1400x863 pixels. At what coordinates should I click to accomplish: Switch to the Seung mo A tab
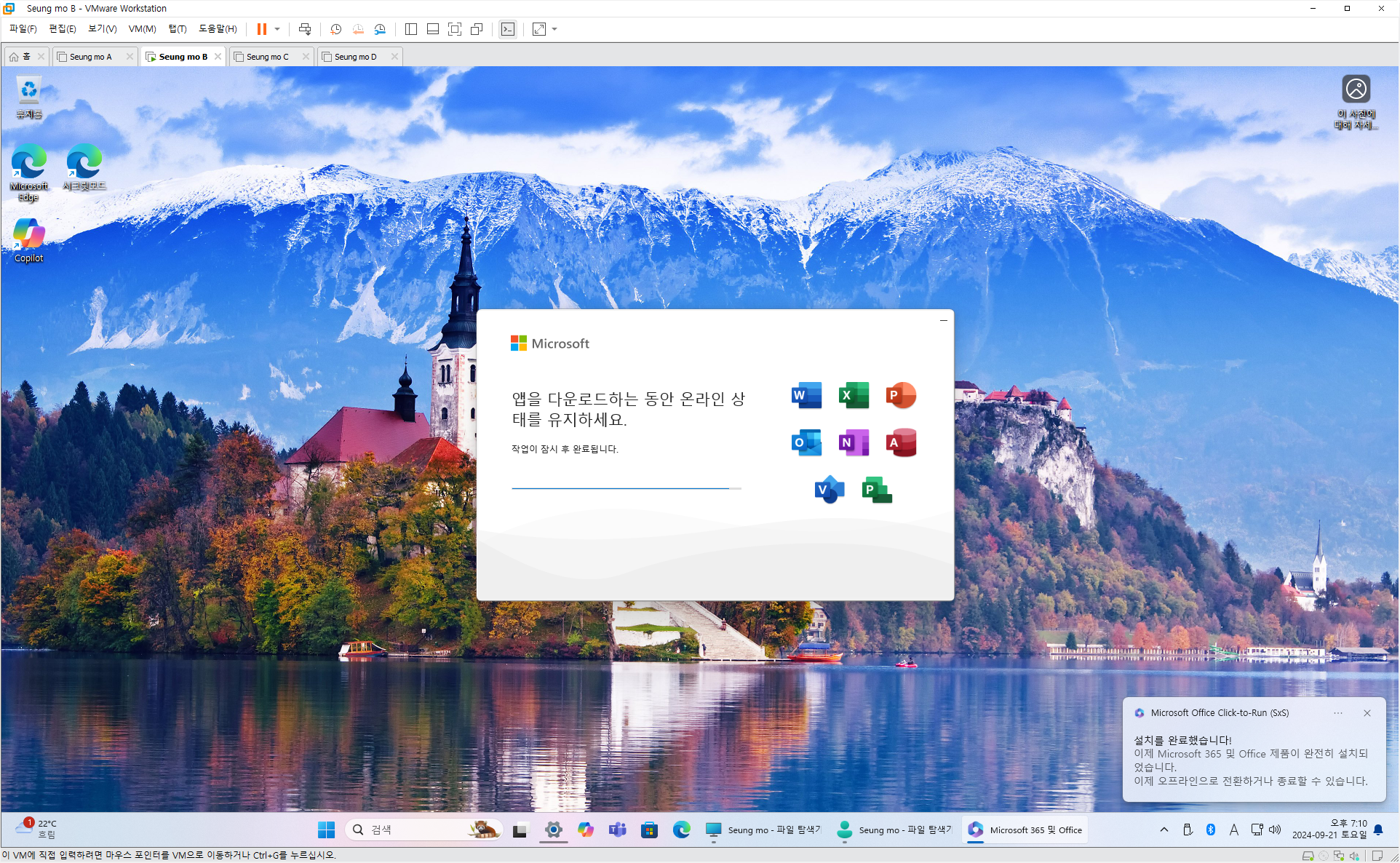(91, 57)
